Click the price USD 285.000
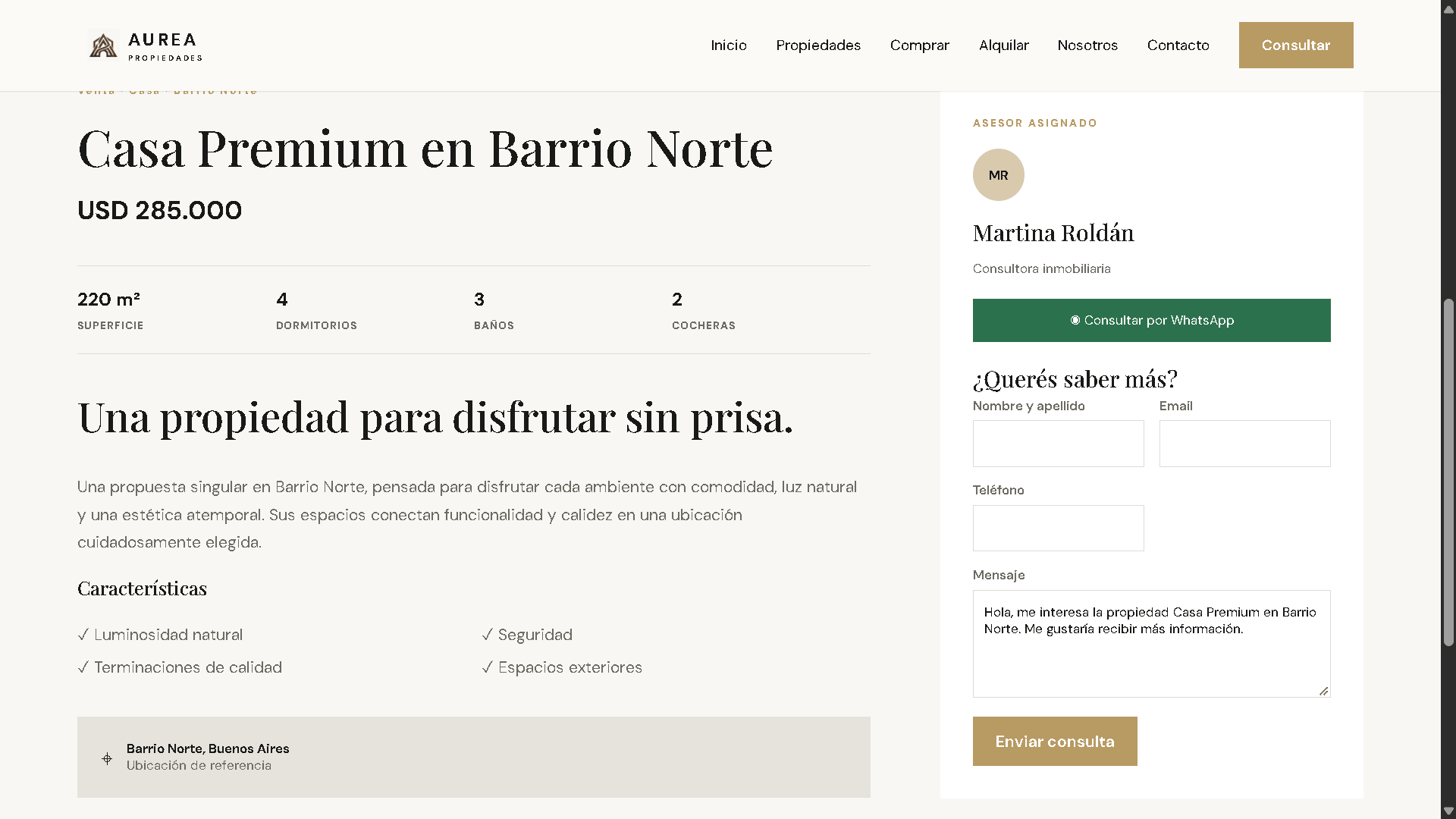Image resolution: width=1456 pixels, height=819 pixels. (159, 210)
